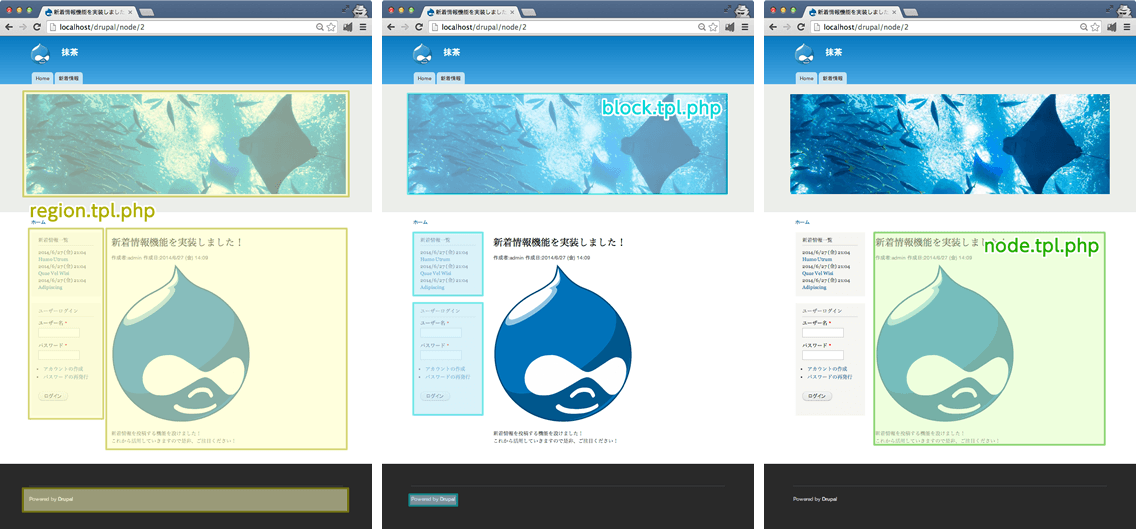
Task: Click the ユーザー名 field in the right window
Action: click(x=823, y=333)
